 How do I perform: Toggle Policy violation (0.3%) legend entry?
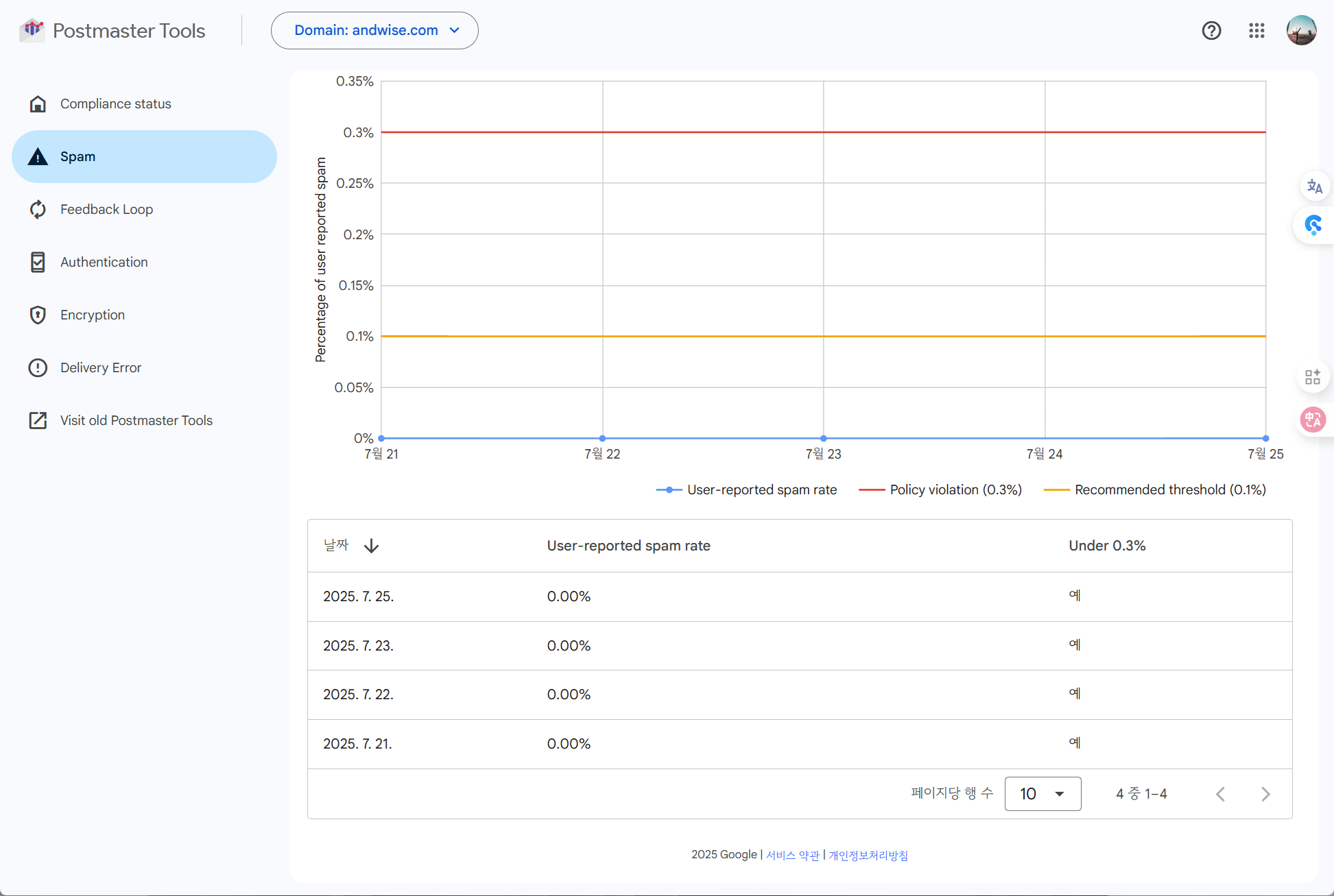pyautogui.click(x=940, y=489)
